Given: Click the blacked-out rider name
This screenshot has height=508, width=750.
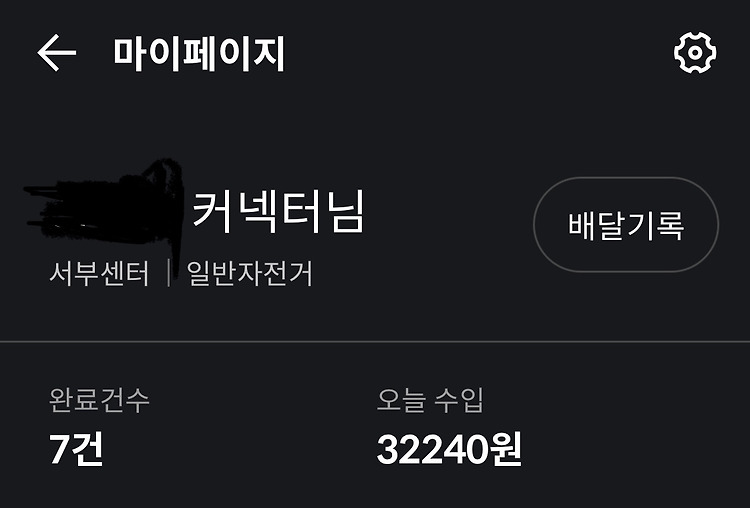Looking at the screenshot, I should (104, 208).
